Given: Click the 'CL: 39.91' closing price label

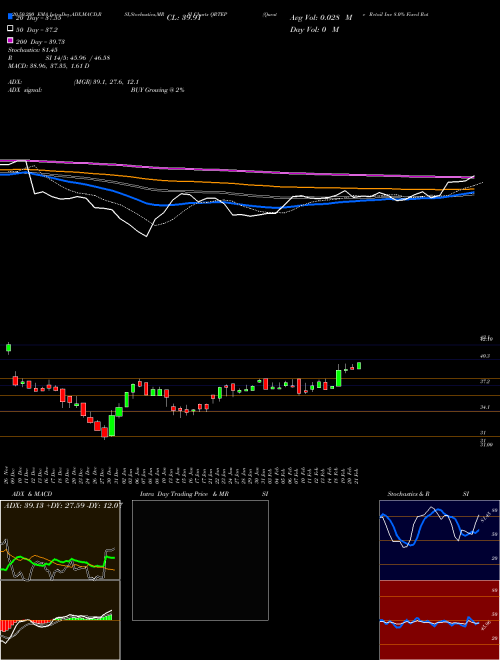Looking at the screenshot, I should tap(182, 18).
